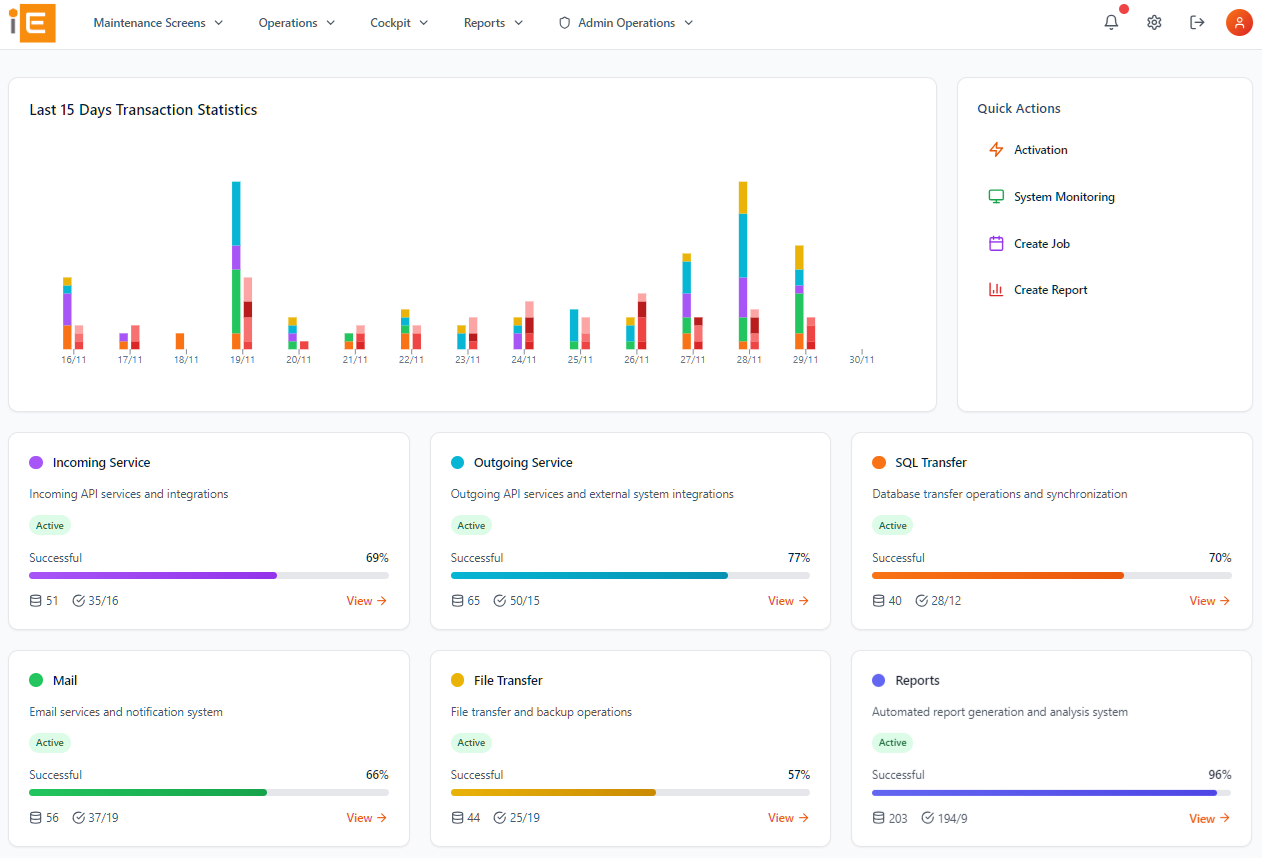Expand the Maintenance Screens dropdown
Image resolution: width=1262 pixels, height=858 pixels.
pos(157,22)
